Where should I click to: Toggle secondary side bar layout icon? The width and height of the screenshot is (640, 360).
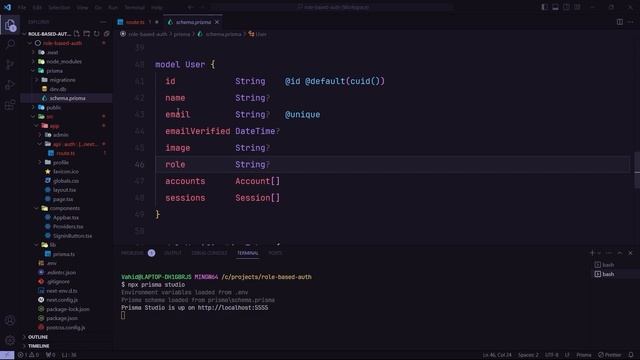click(x=566, y=7)
